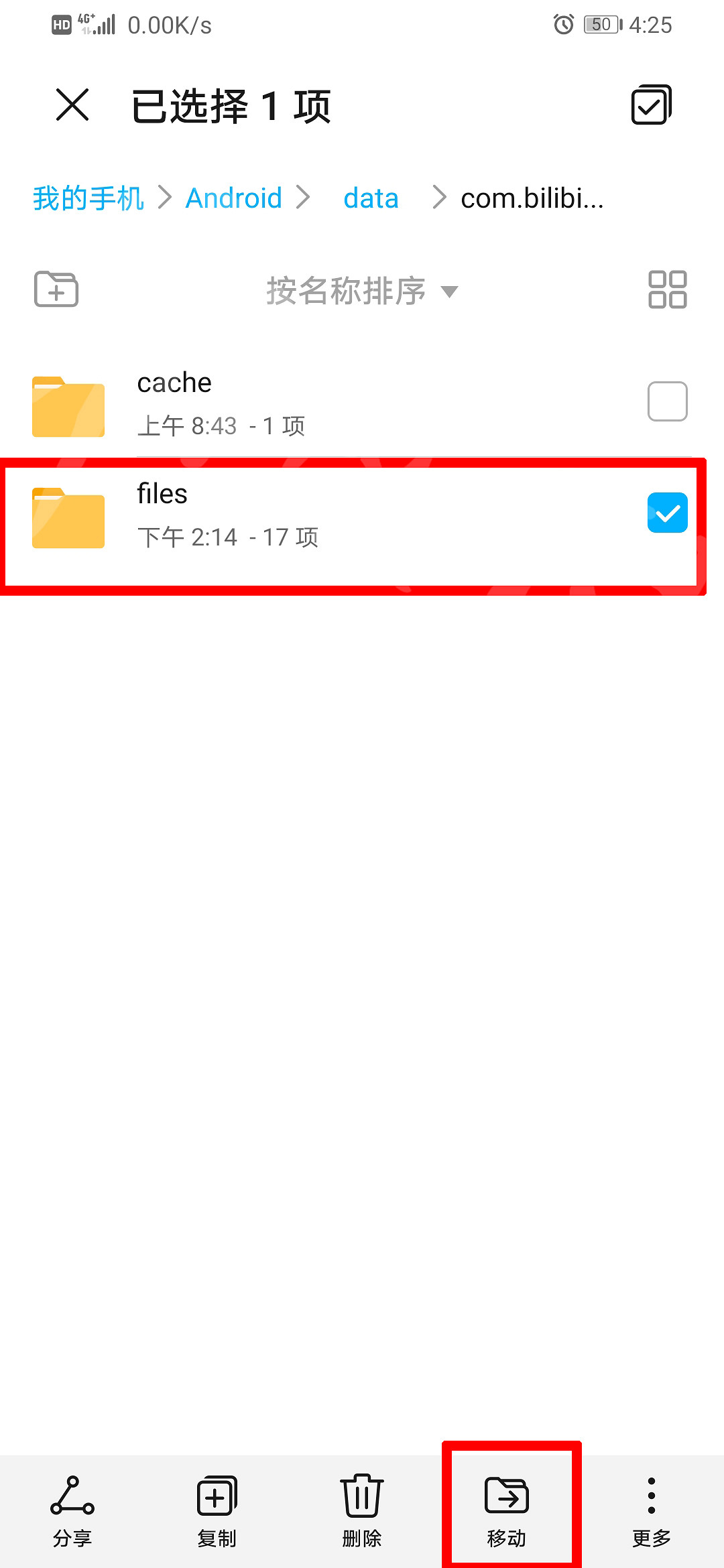Uncheck the files folder checkbox
The height and width of the screenshot is (1568, 724).
667,513
